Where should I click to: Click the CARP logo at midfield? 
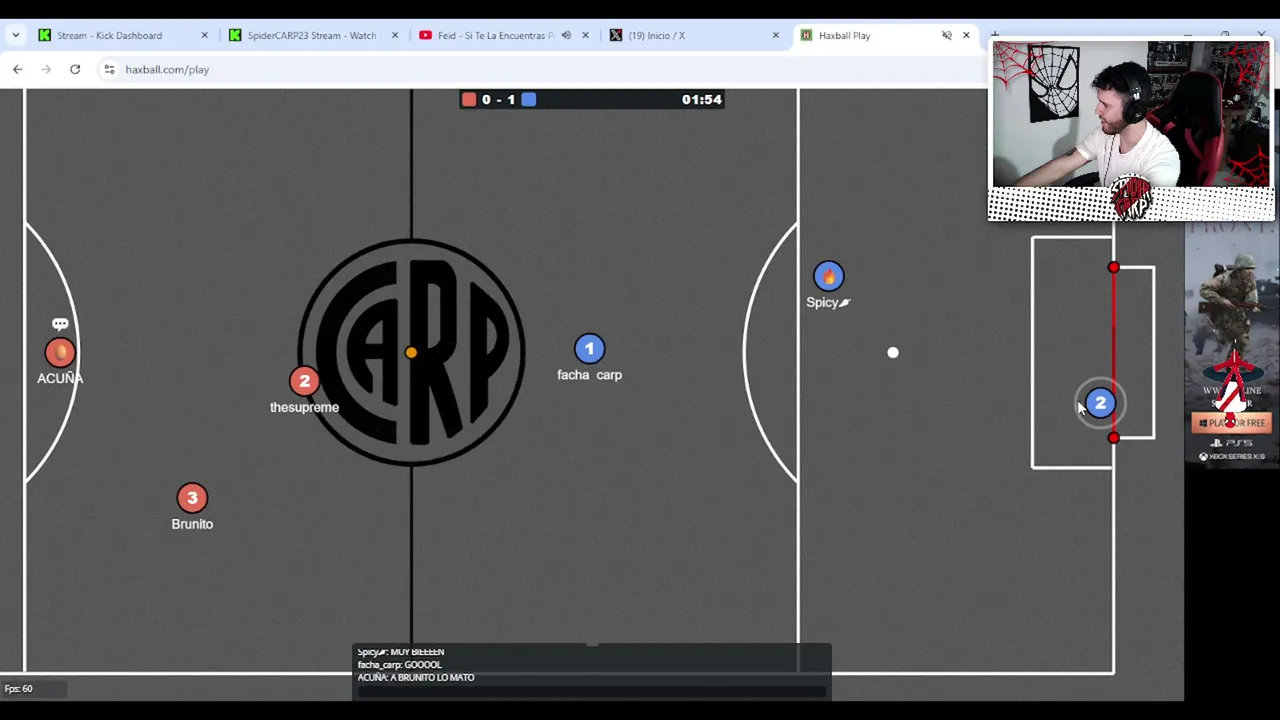click(x=411, y=352)
